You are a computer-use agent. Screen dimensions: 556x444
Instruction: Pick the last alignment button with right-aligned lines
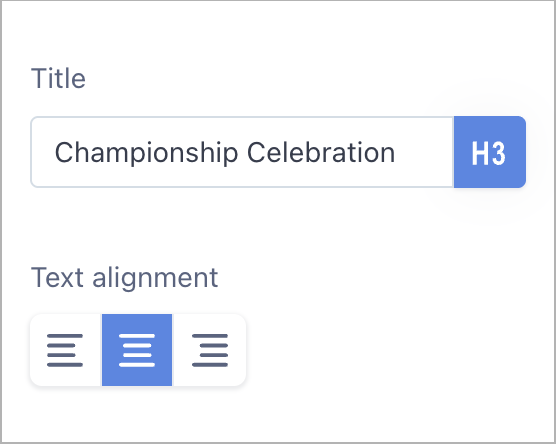(209, 350)
